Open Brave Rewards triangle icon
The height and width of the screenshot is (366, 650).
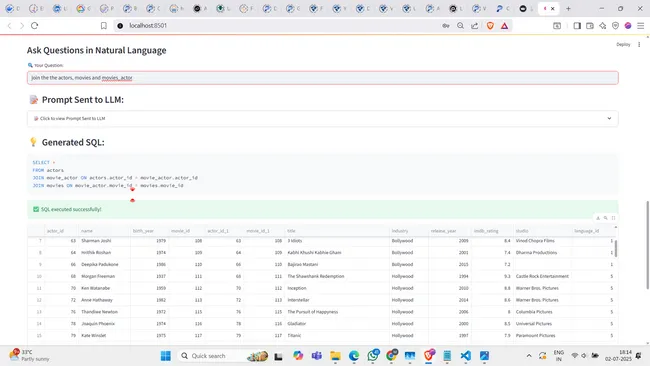pos(504,26)
